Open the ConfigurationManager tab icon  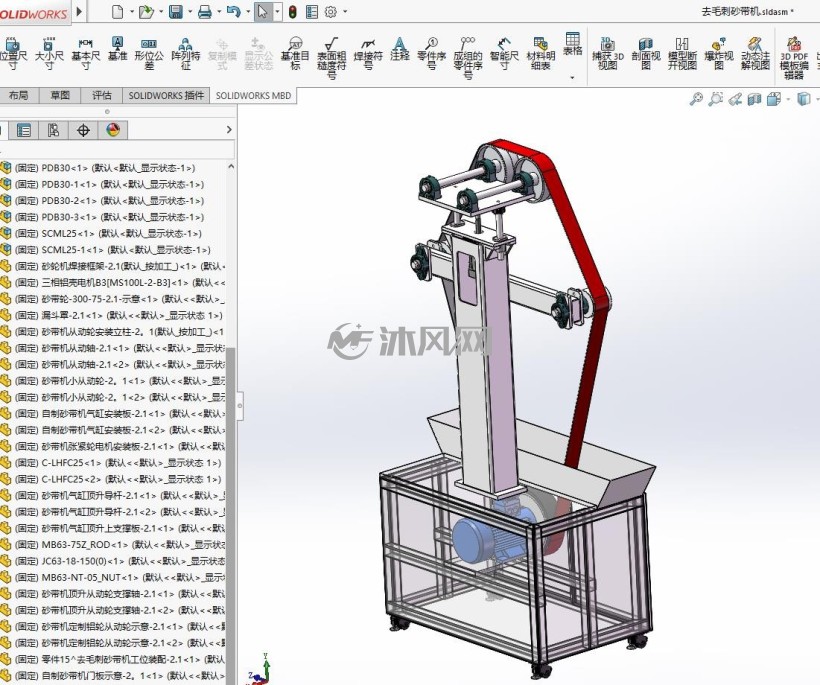[x=53, y=130]
